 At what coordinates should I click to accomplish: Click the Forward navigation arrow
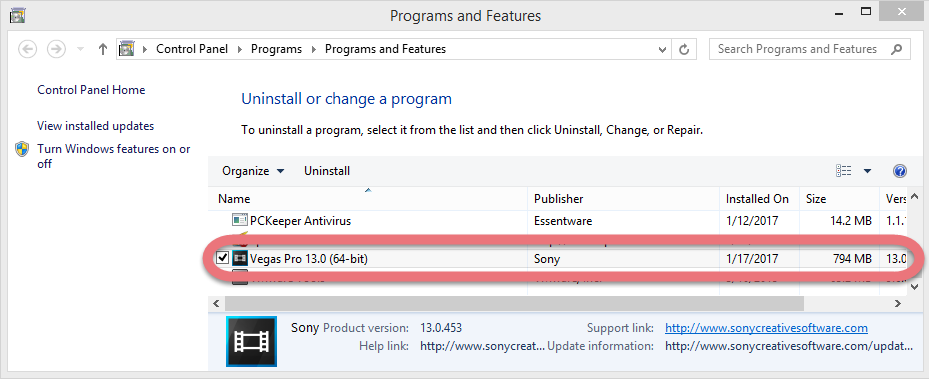coord(56,49)
